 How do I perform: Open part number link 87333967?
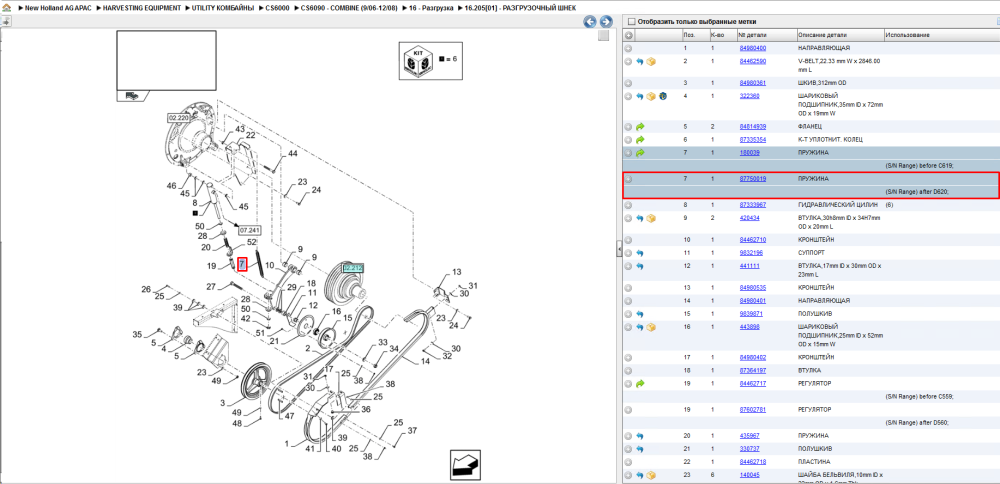click(753, 205)
